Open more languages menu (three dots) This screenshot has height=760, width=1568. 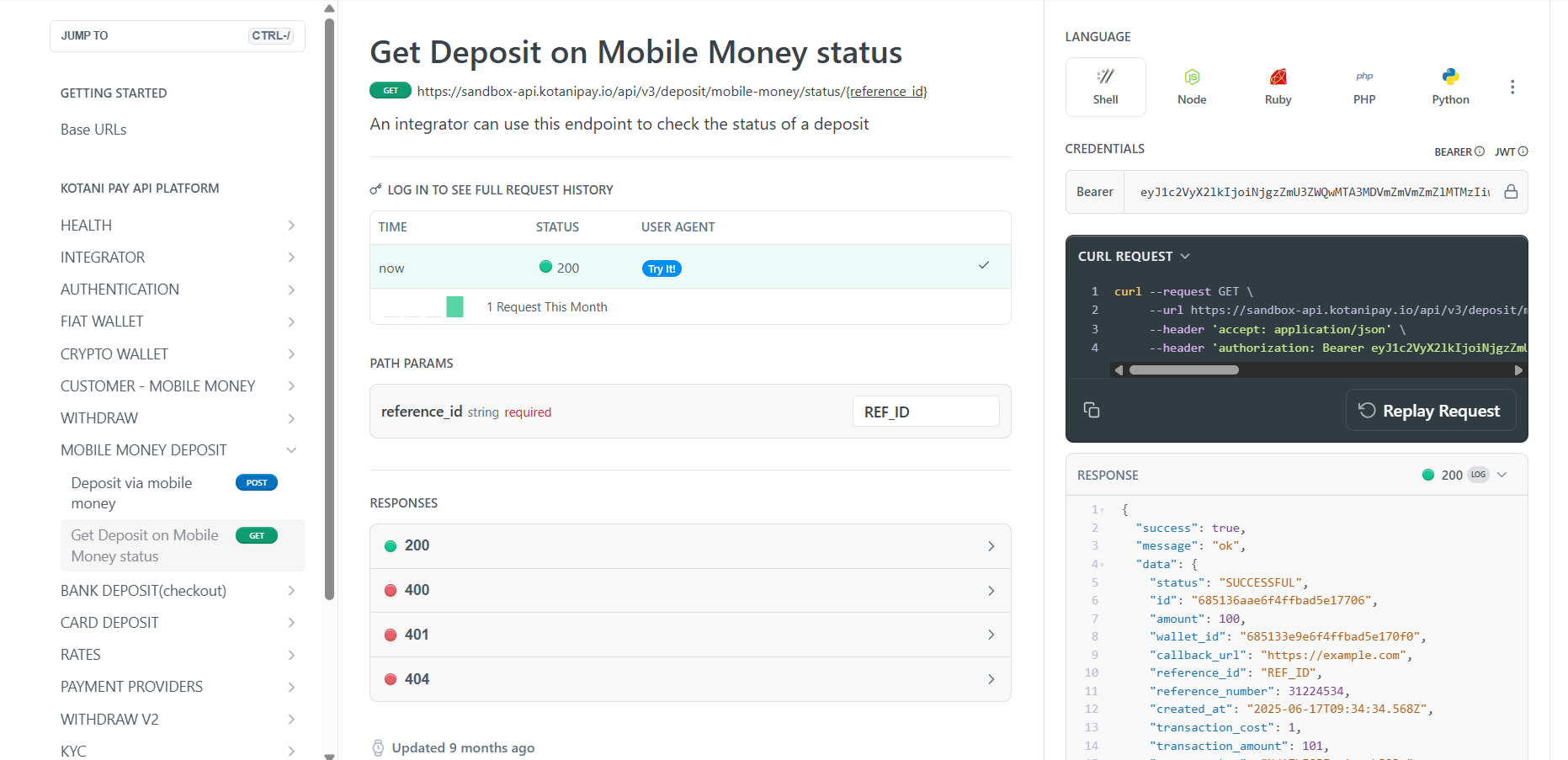(1512, 87)
